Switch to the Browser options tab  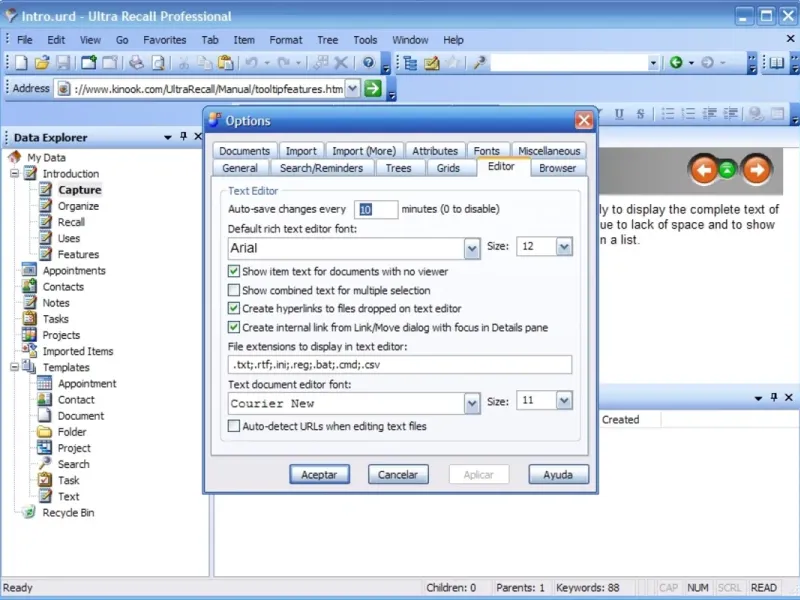point(557,168)
